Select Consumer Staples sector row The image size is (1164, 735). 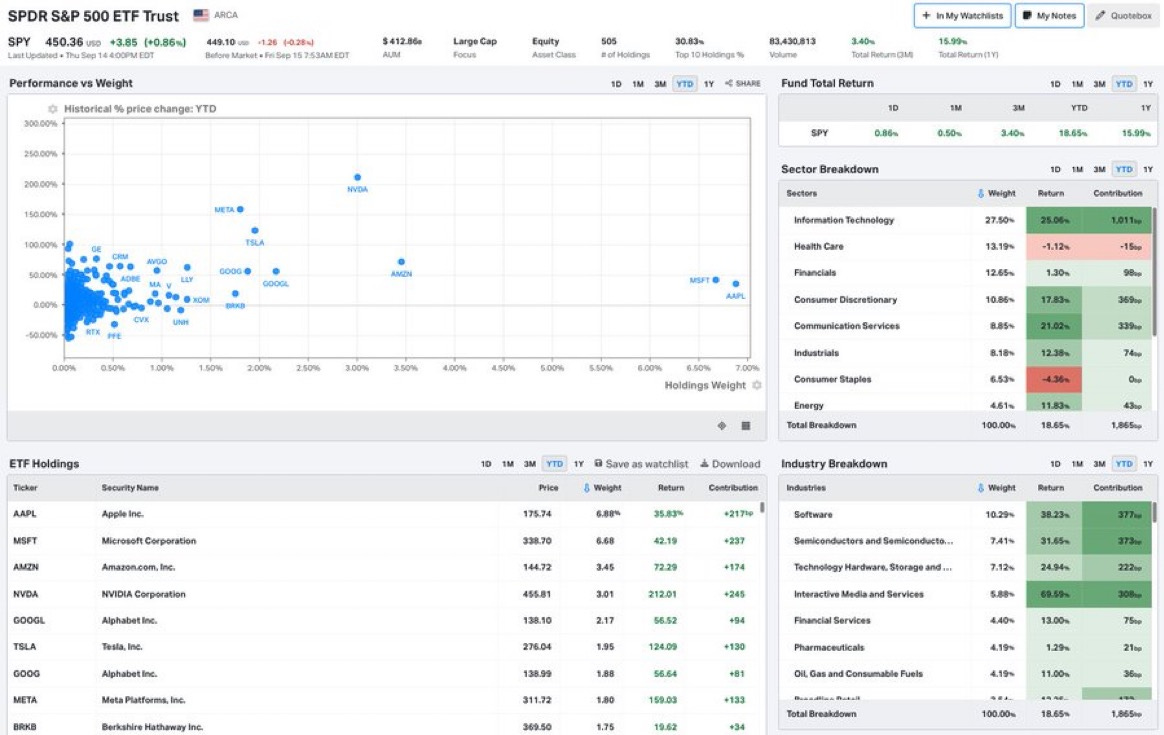pos(965,379)
